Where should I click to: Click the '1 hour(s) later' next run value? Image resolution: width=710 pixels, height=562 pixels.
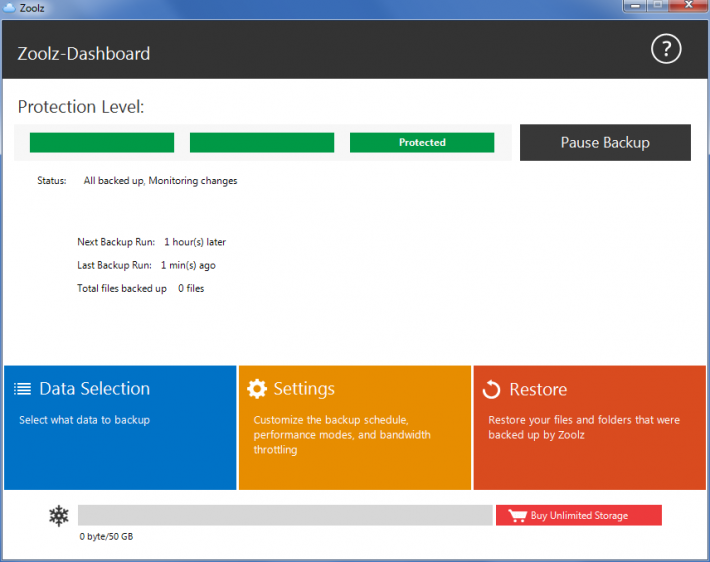tap(195, 242)
